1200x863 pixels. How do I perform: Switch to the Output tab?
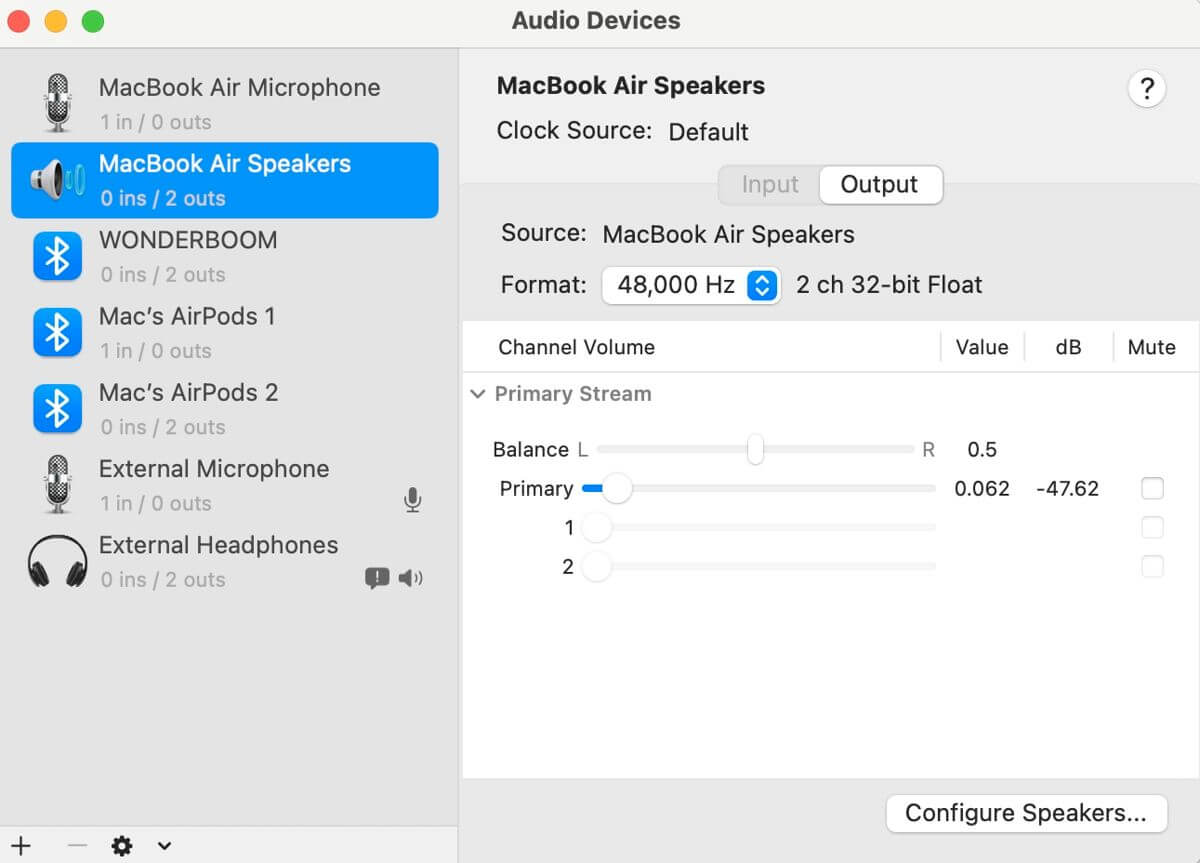point(879,184)
